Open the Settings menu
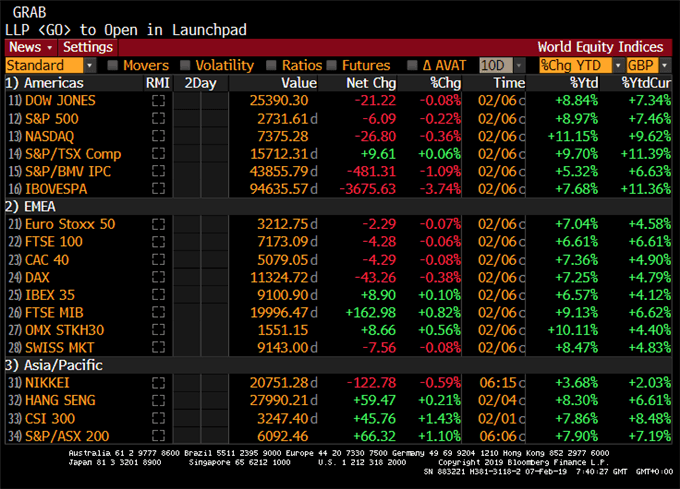This screenshot has height=489, width=680. click(x=88, y=47)
